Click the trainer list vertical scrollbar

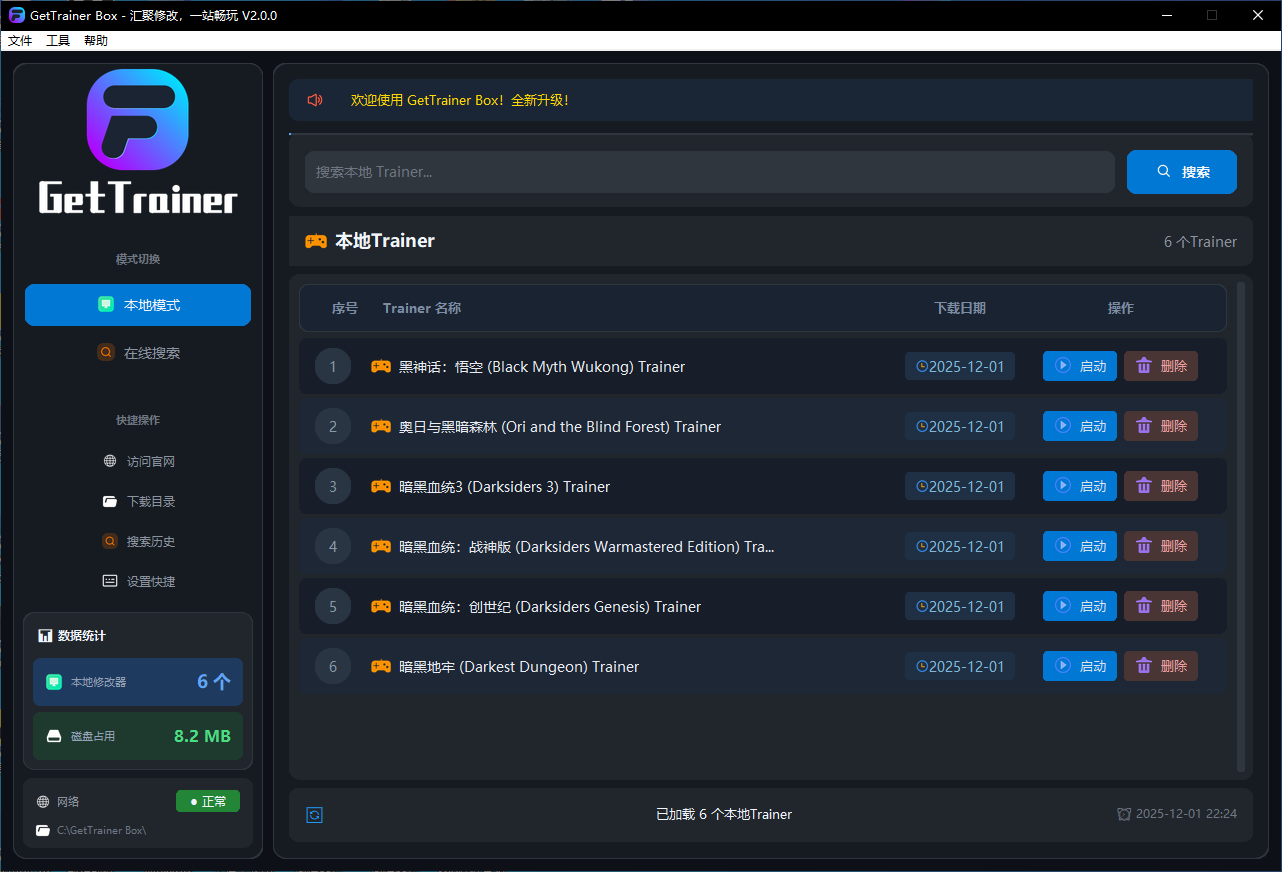[1241, 527]
